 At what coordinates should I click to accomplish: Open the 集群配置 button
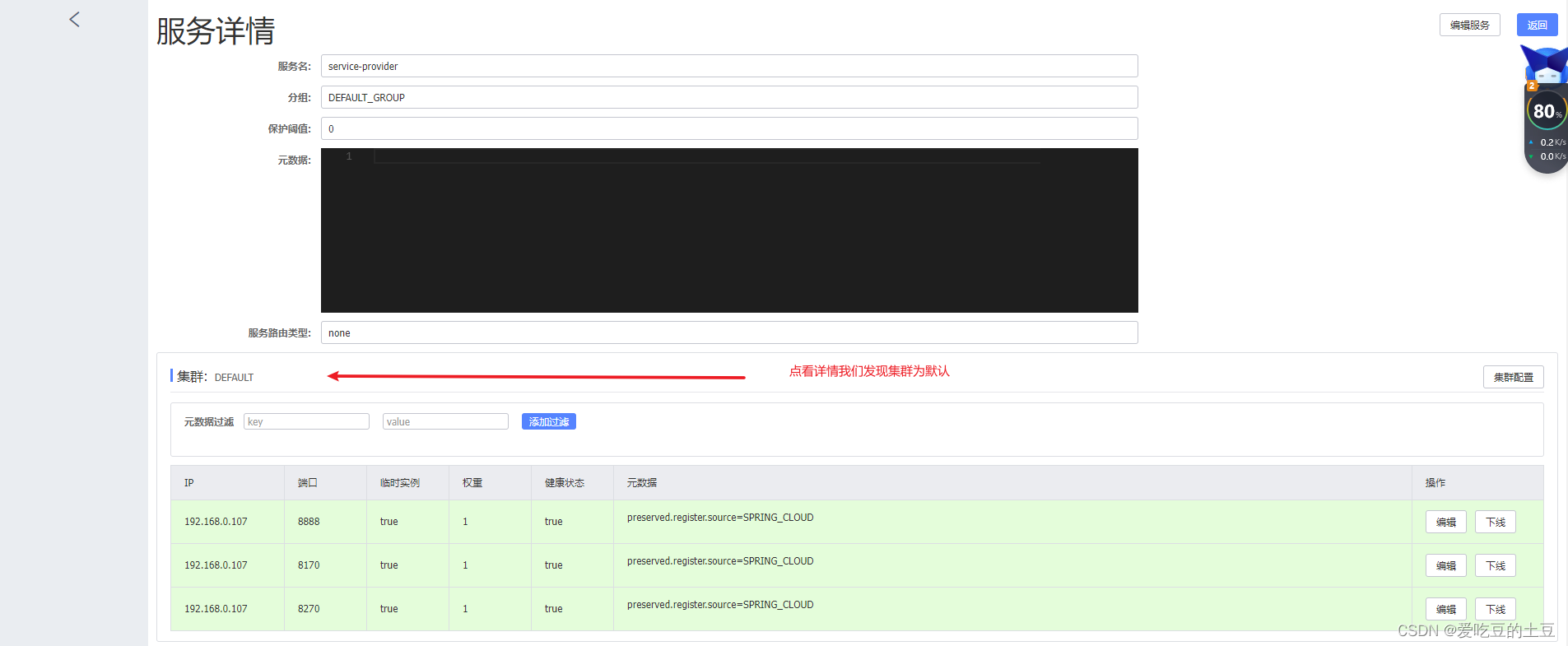pos(1513,377)
